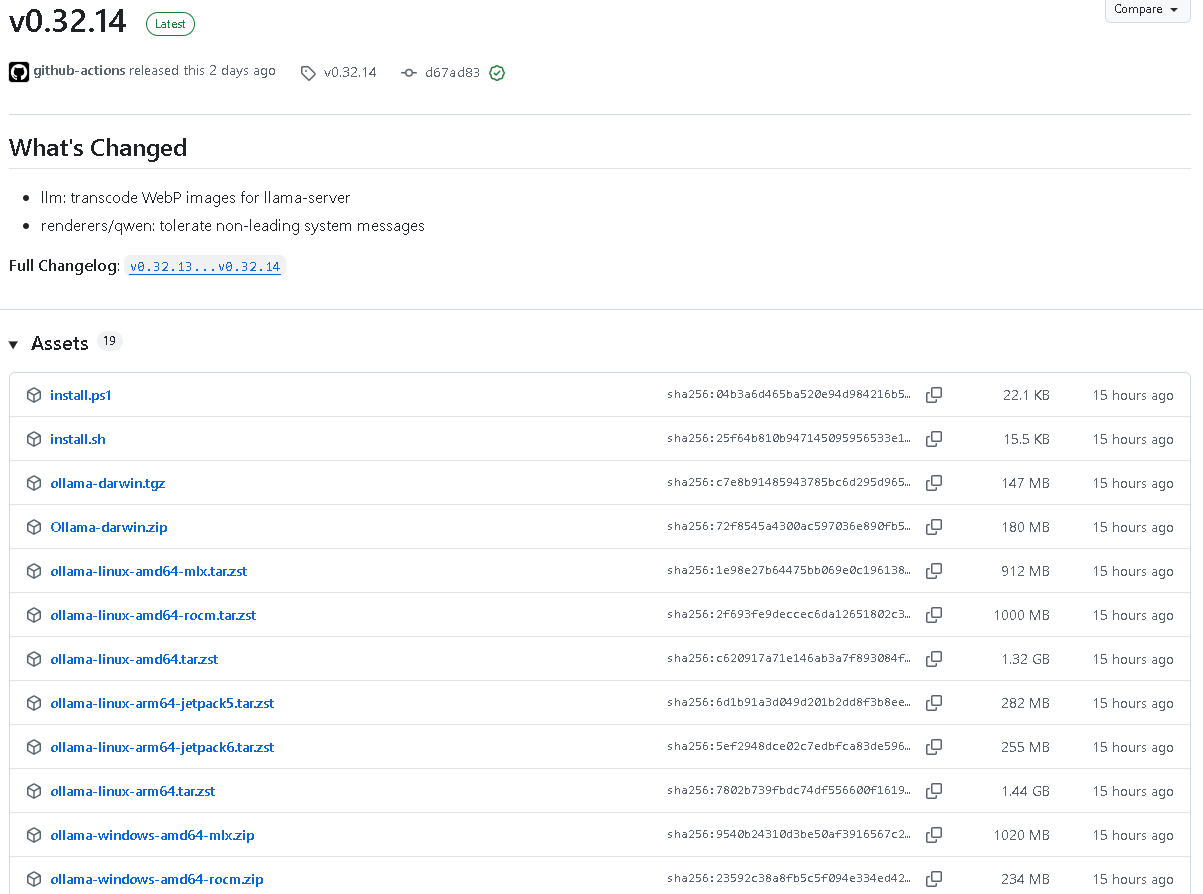Image resolution: width=1203 pixels, height=894 pixels.
Task: Copy sha256 for ollama-windows-amd64-rocm.zip
Action: tap(934, 879)
